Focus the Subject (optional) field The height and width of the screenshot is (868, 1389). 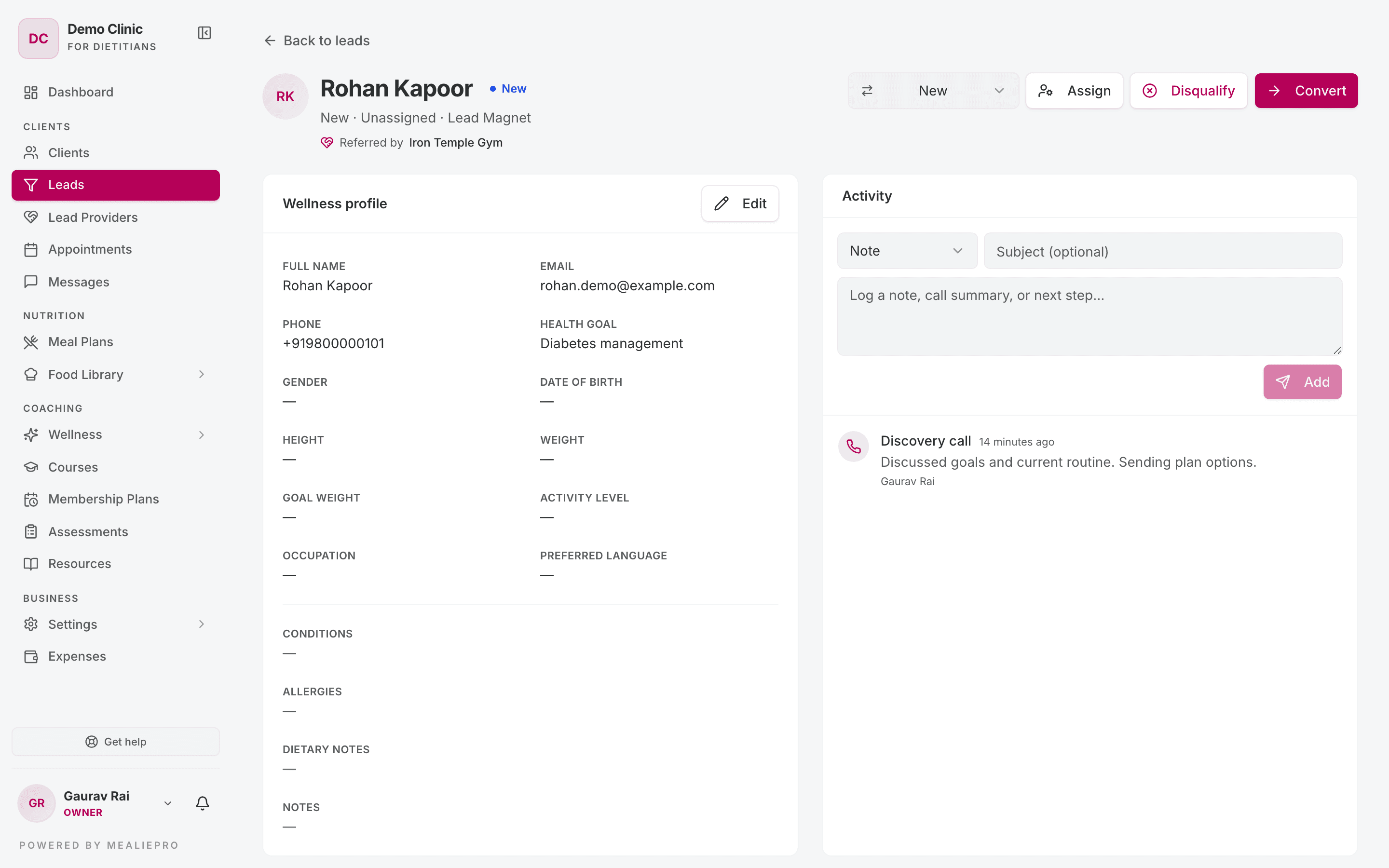[1163, 251]
